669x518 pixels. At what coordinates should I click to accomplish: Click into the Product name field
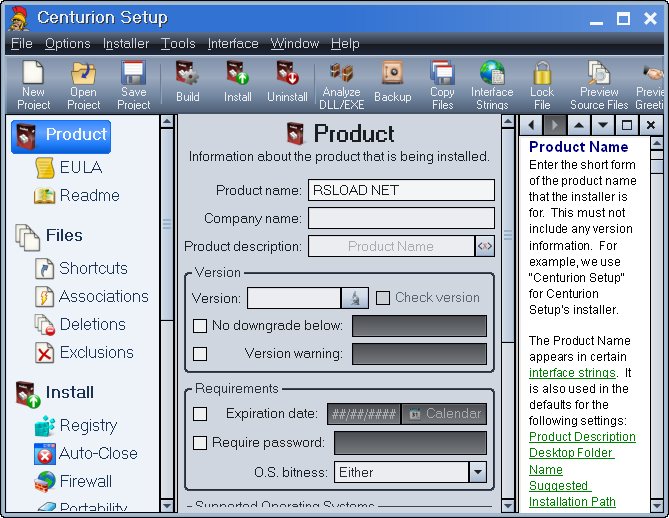click(401, 190)
